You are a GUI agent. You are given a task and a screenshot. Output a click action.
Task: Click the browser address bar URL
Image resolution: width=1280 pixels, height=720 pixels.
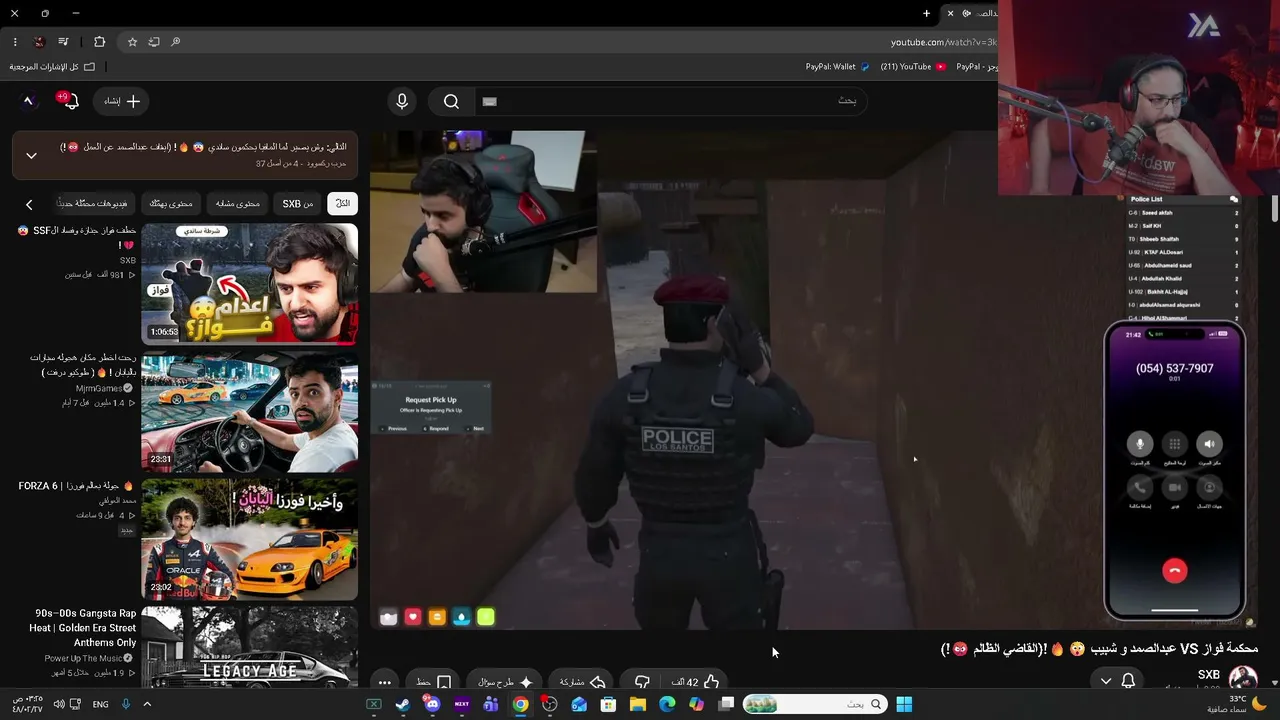coord(943,42)
